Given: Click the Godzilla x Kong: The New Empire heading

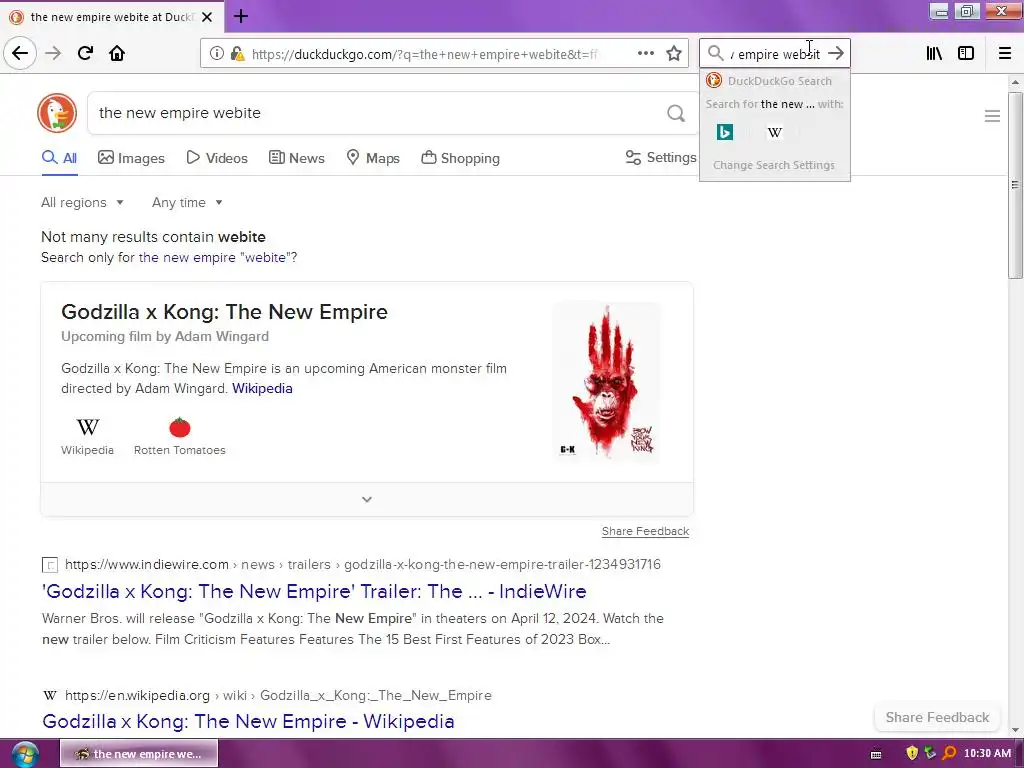Looking at the screenshot, I should pyautogui.click(x=224, y=312).
